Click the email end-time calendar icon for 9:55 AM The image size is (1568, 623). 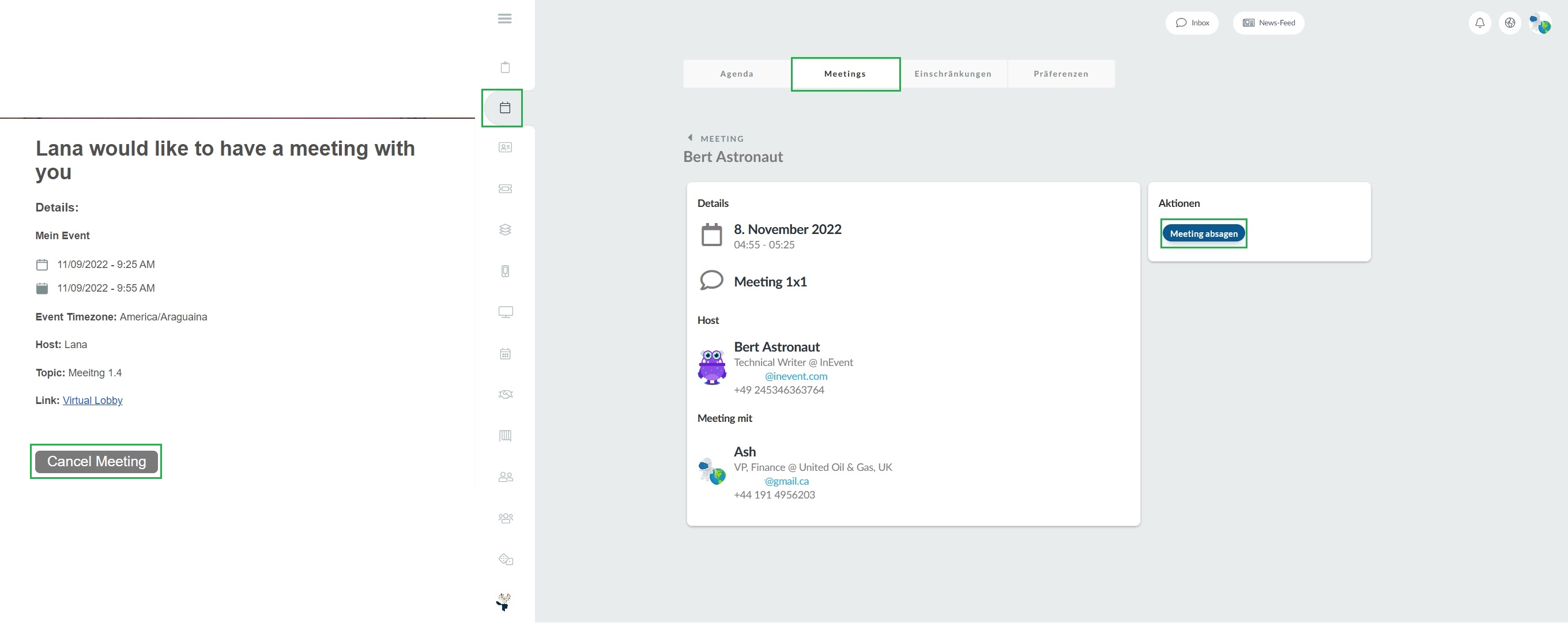coord(42,288)
